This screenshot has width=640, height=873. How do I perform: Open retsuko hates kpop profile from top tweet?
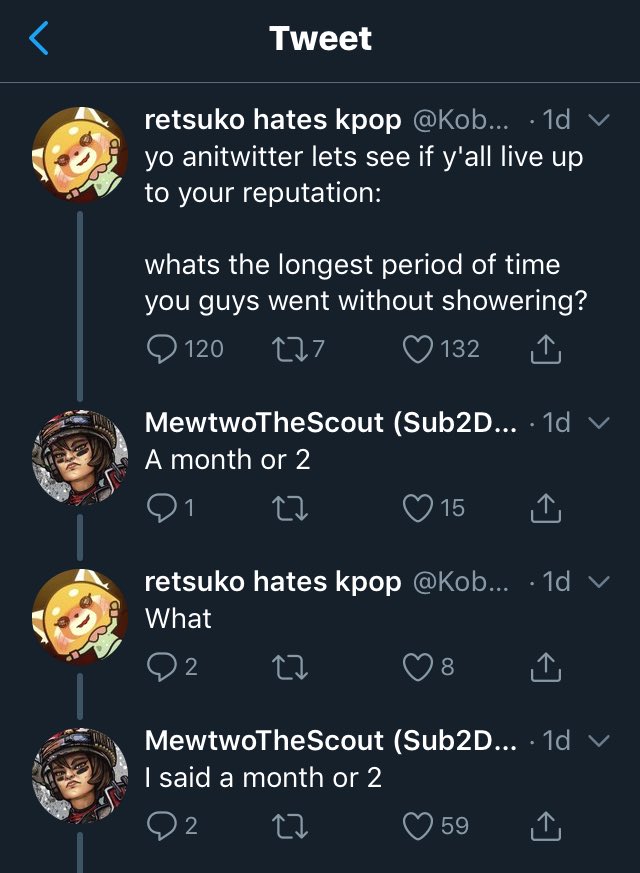coord(272,121)
